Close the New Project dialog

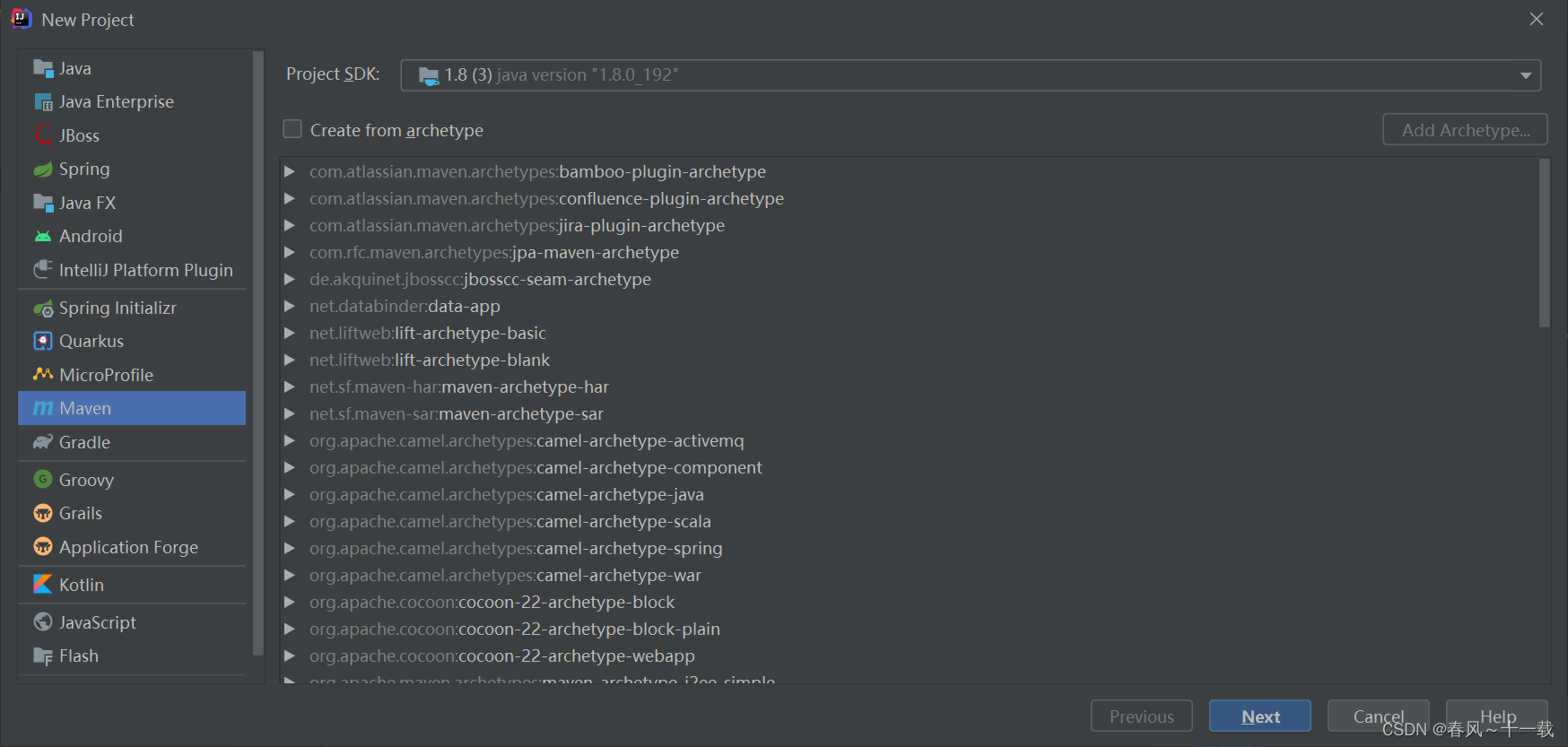[x=1537, y=19]
